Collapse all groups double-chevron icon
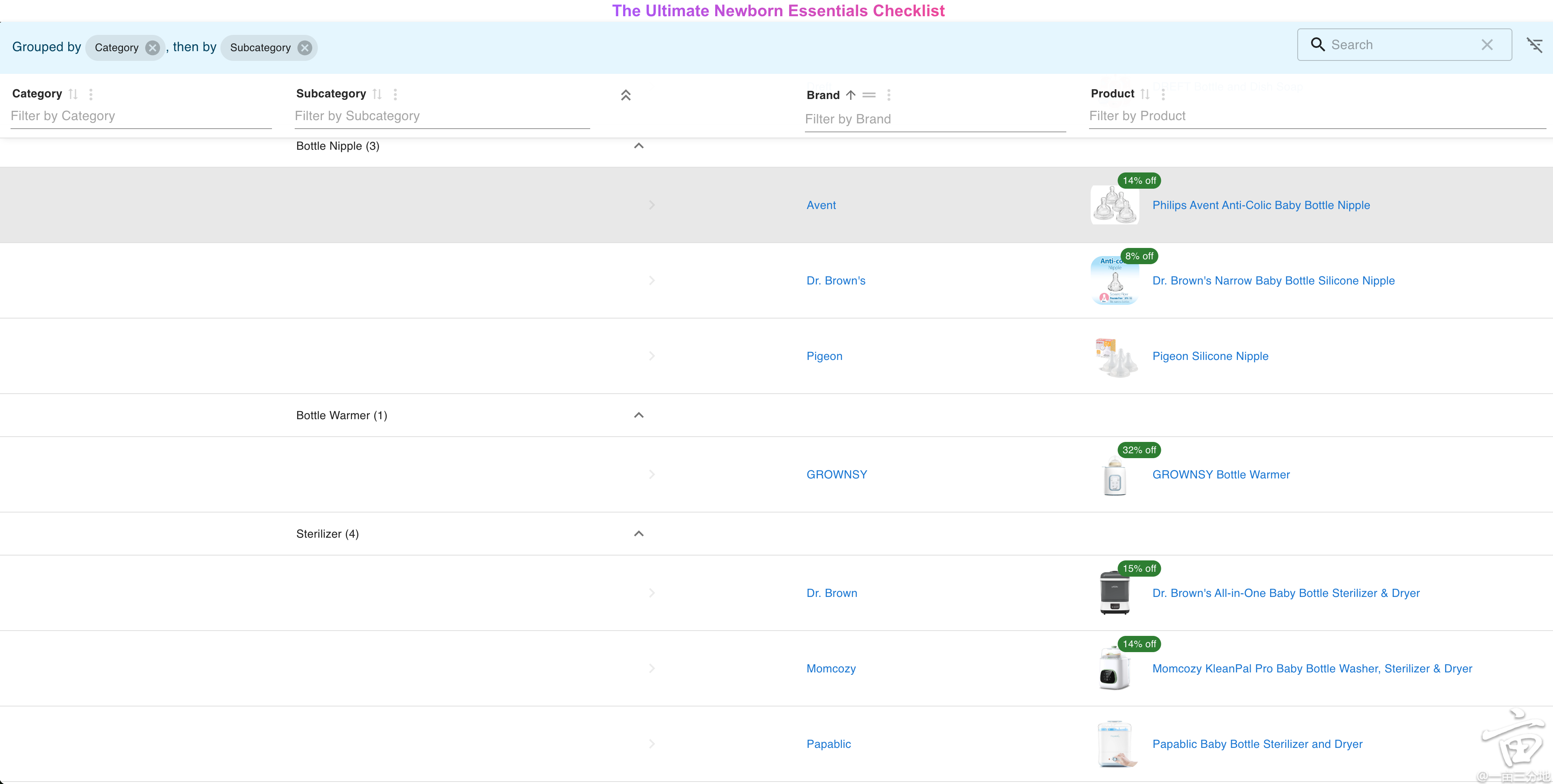Viewport: 1553px width, 784px height. [626, 95]
